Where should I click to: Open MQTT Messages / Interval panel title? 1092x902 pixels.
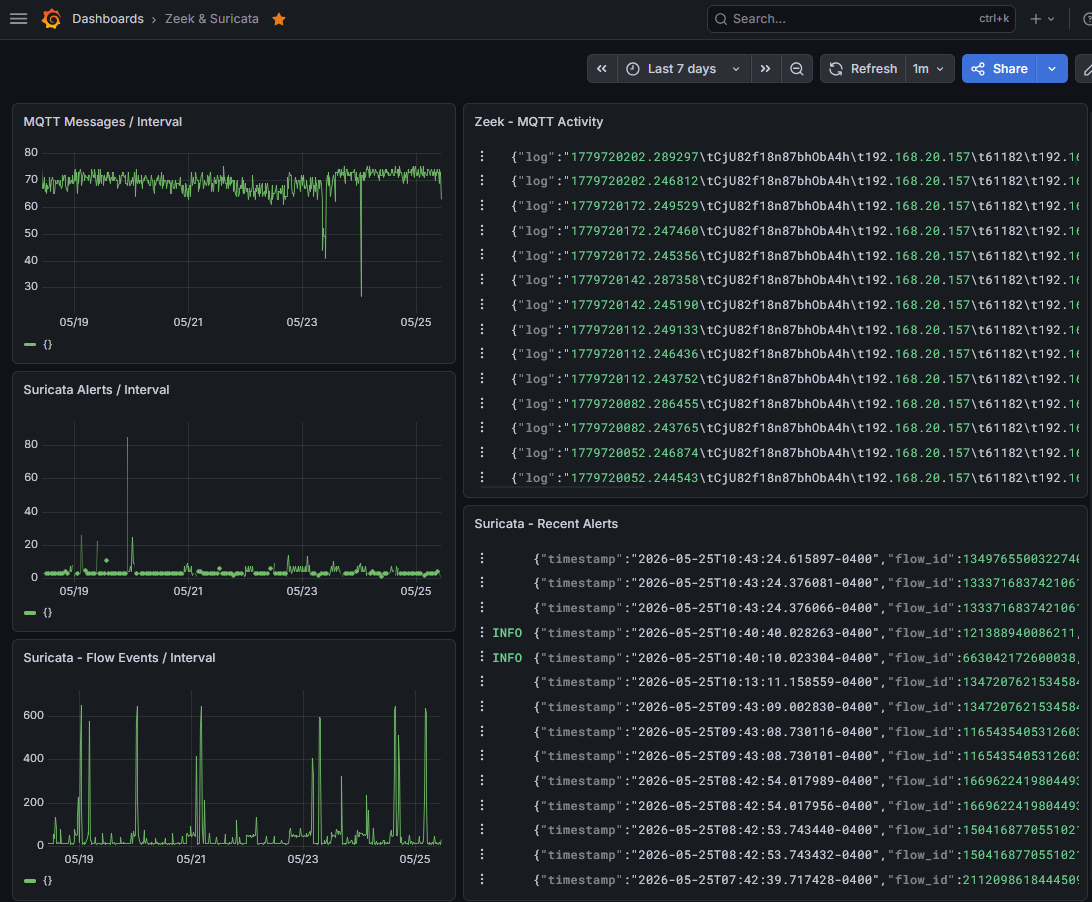(102, 121)
